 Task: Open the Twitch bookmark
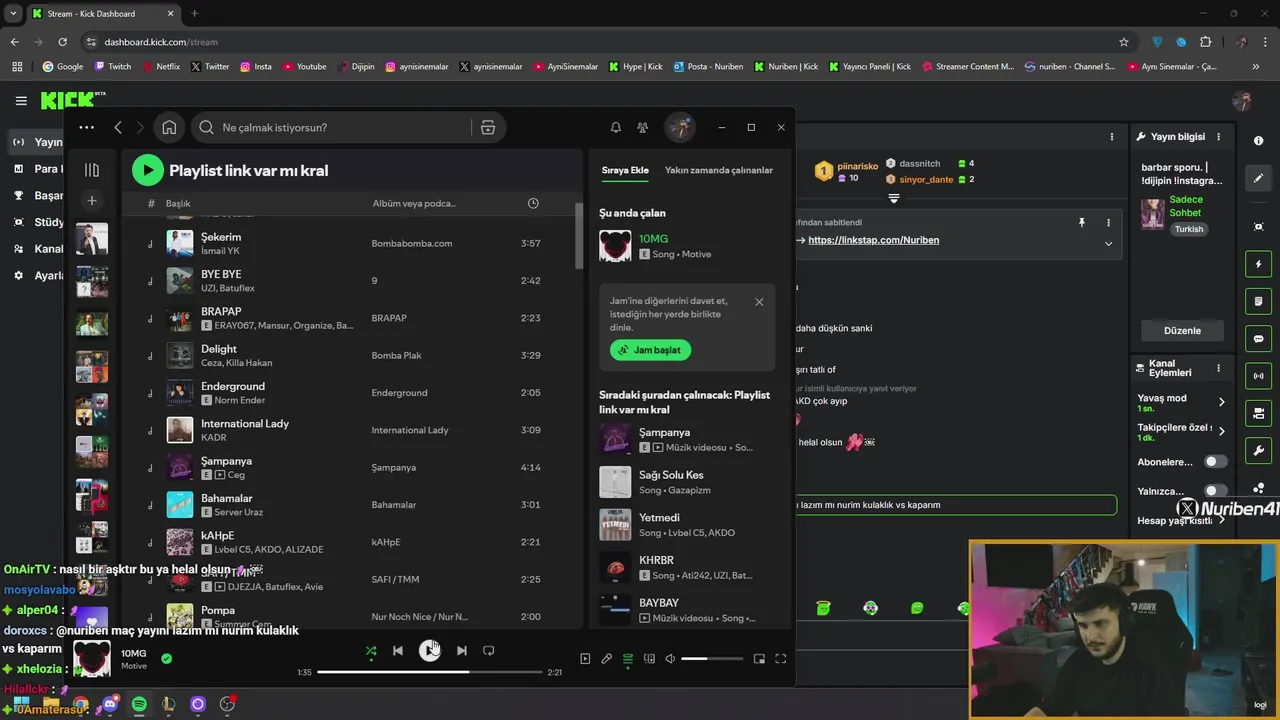point(112,67)
